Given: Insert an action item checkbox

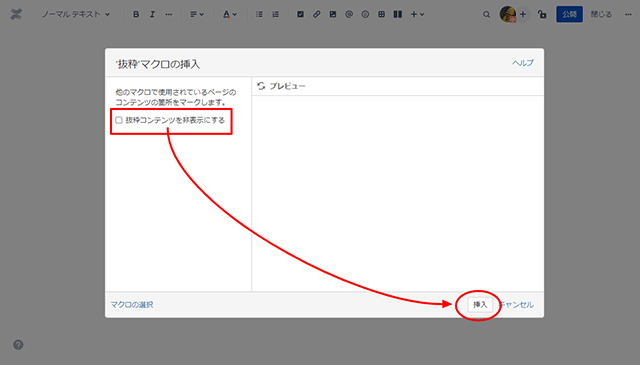Looking at the screenshot, I should [x=300, y=14].
